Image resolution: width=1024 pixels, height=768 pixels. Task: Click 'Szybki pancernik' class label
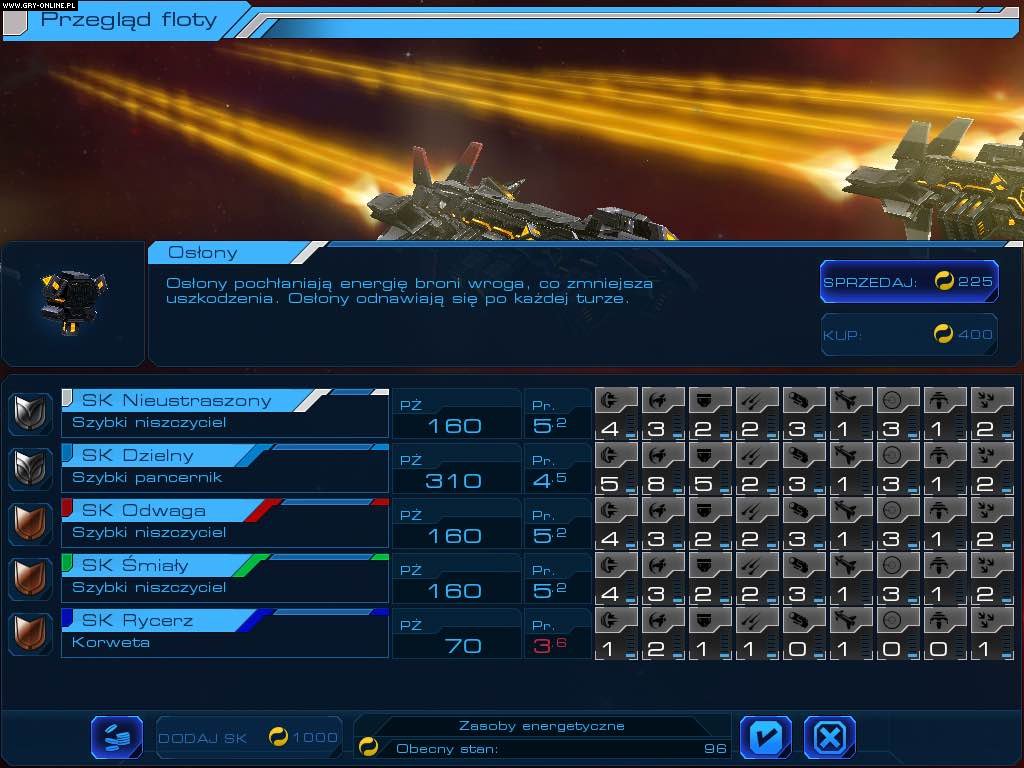(x=147, y=477)
